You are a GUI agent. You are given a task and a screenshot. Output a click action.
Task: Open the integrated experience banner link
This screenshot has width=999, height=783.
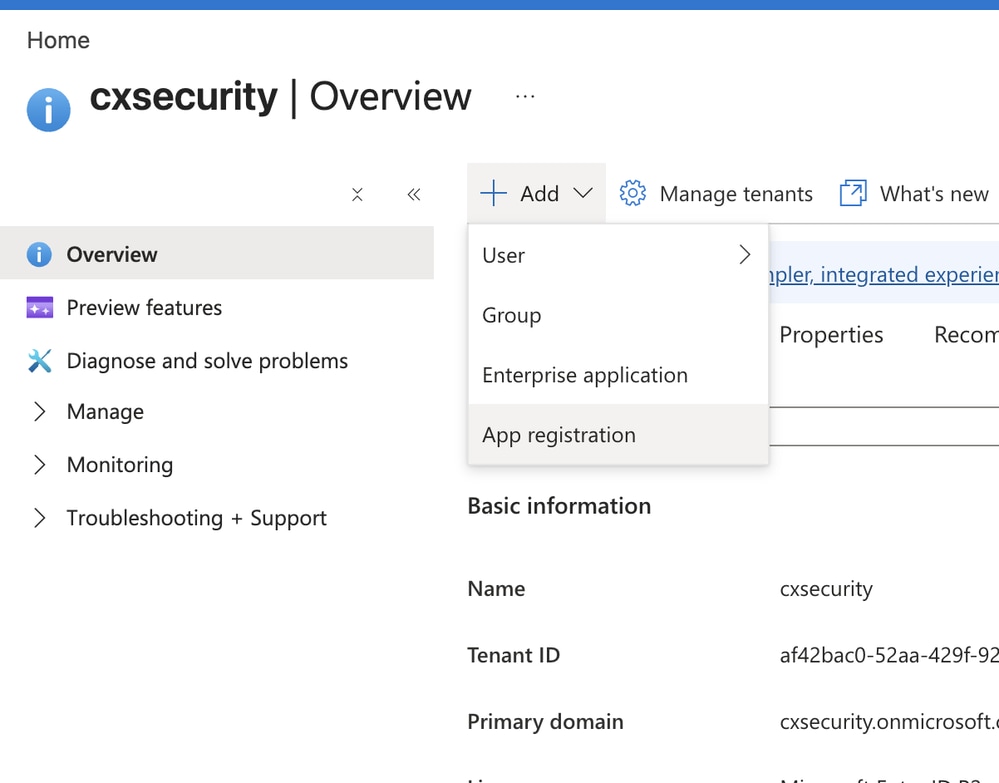click(x=884, y=275)
